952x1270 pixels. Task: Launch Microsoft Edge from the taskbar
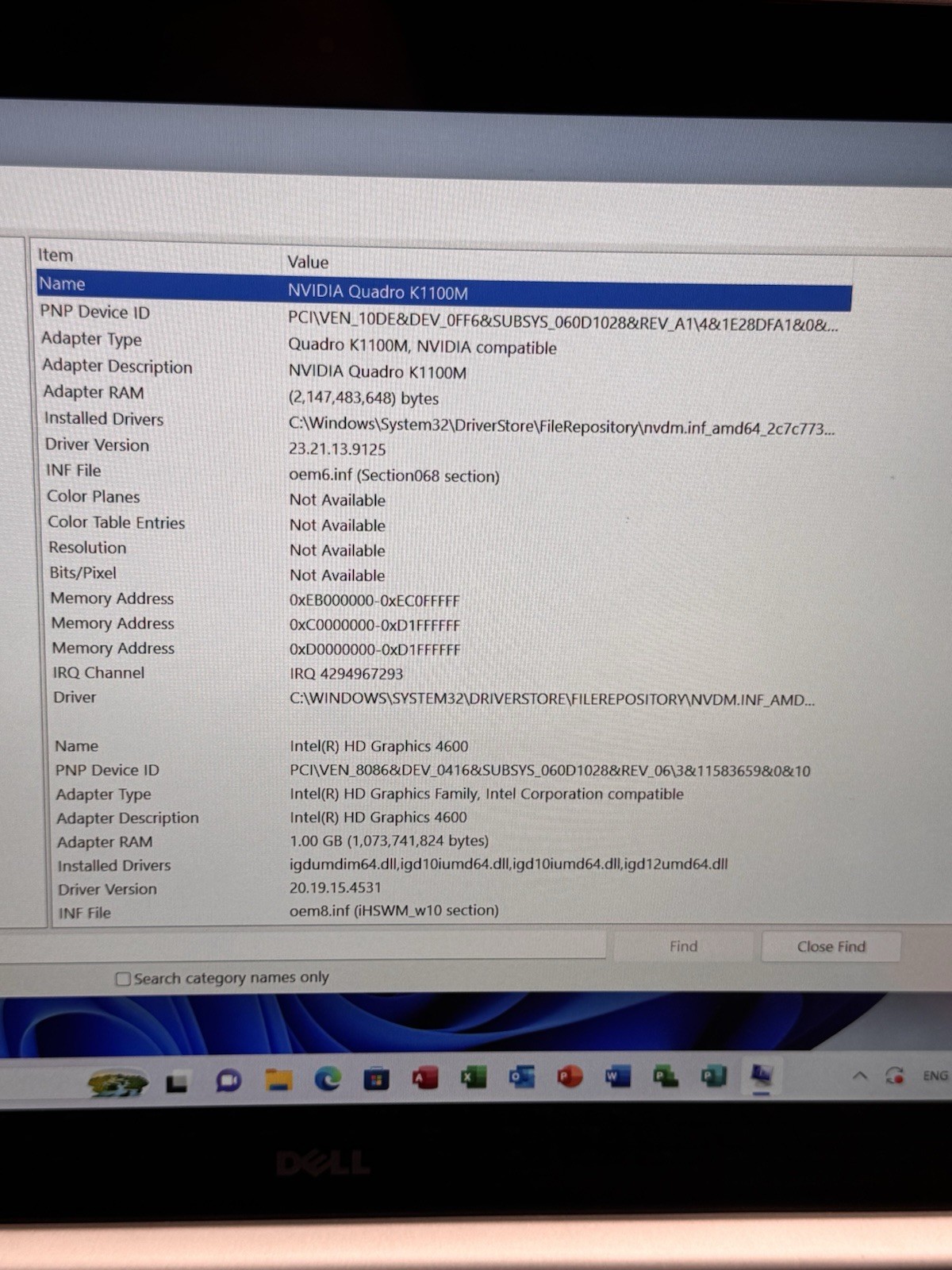coord(328,1079)
